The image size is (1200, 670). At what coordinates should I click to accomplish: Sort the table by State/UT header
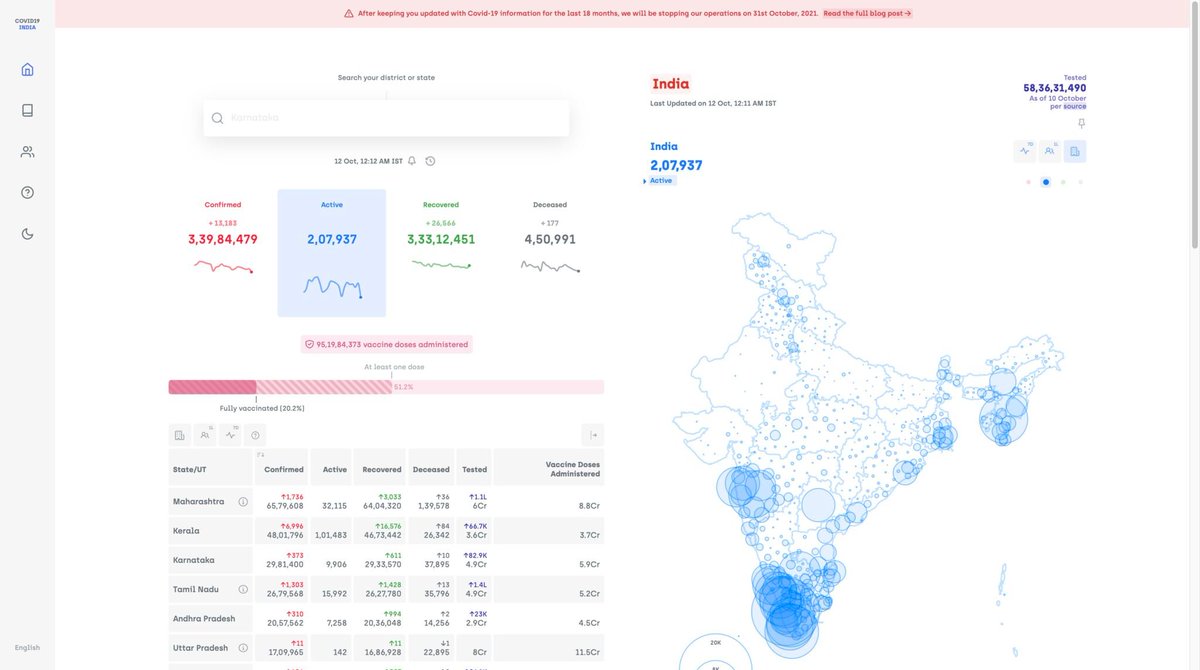[x=210, y=467]
